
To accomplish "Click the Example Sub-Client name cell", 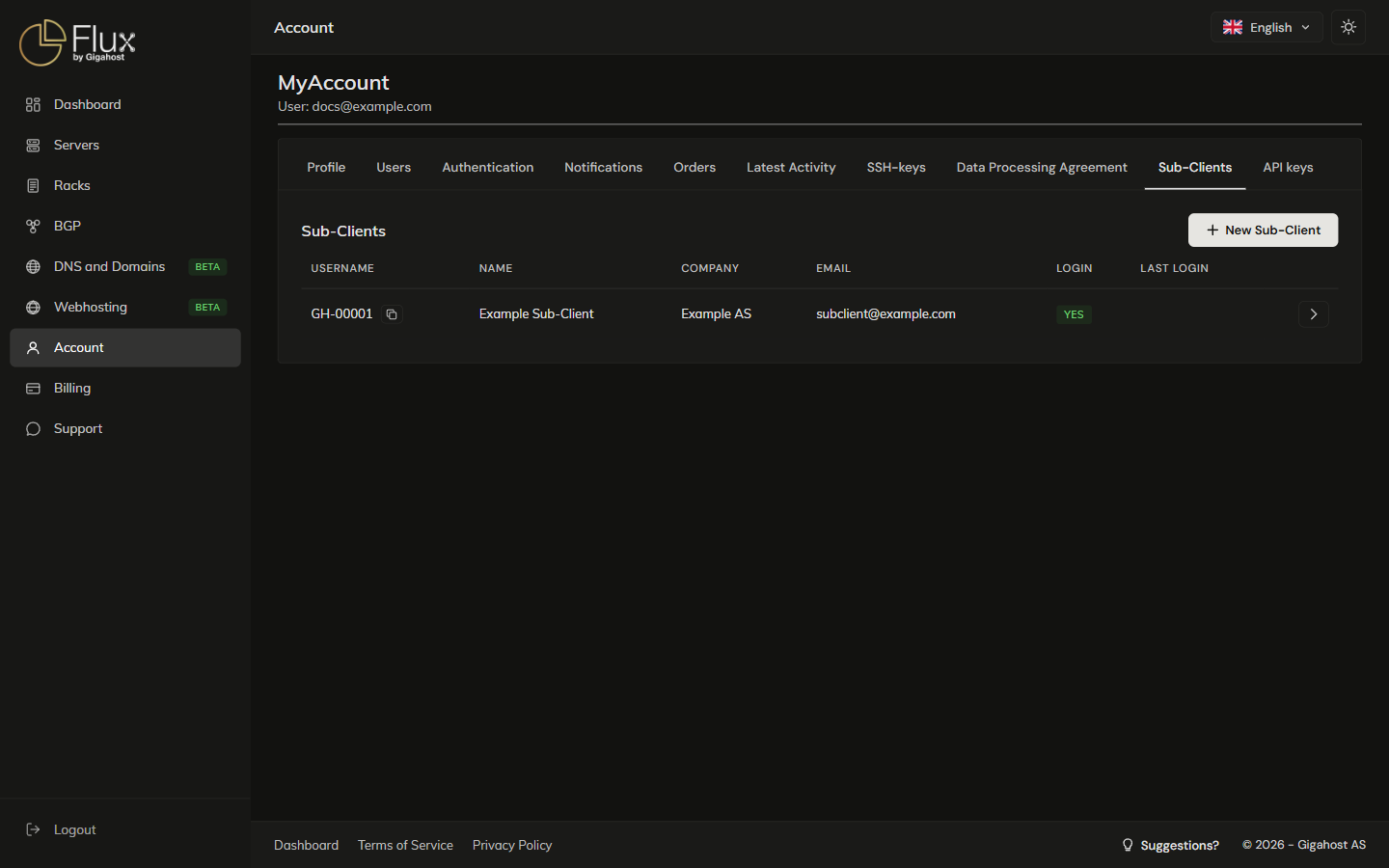I will point(536,314).
